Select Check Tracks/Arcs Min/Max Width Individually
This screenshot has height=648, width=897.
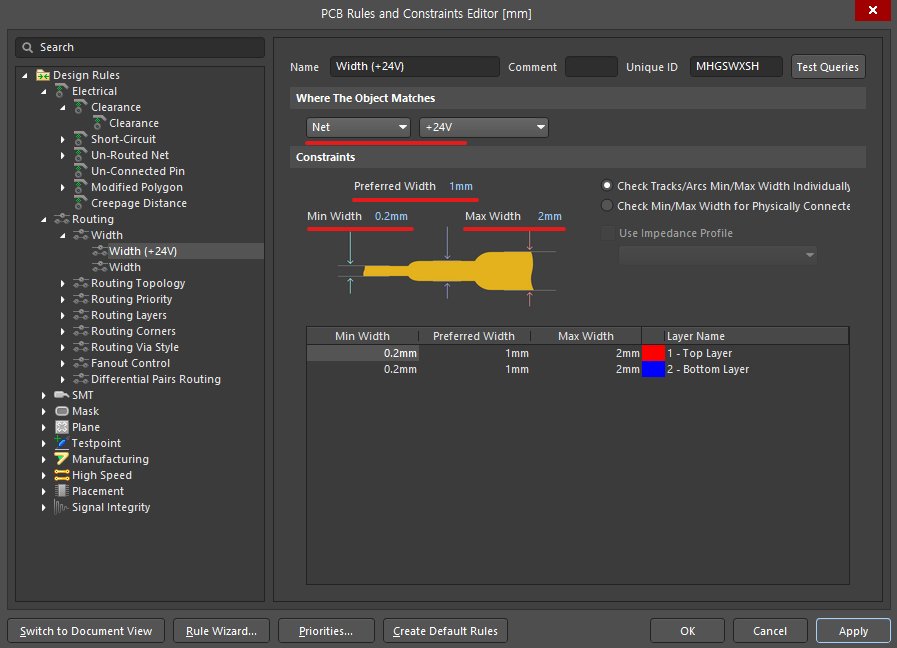coord(607,186)
